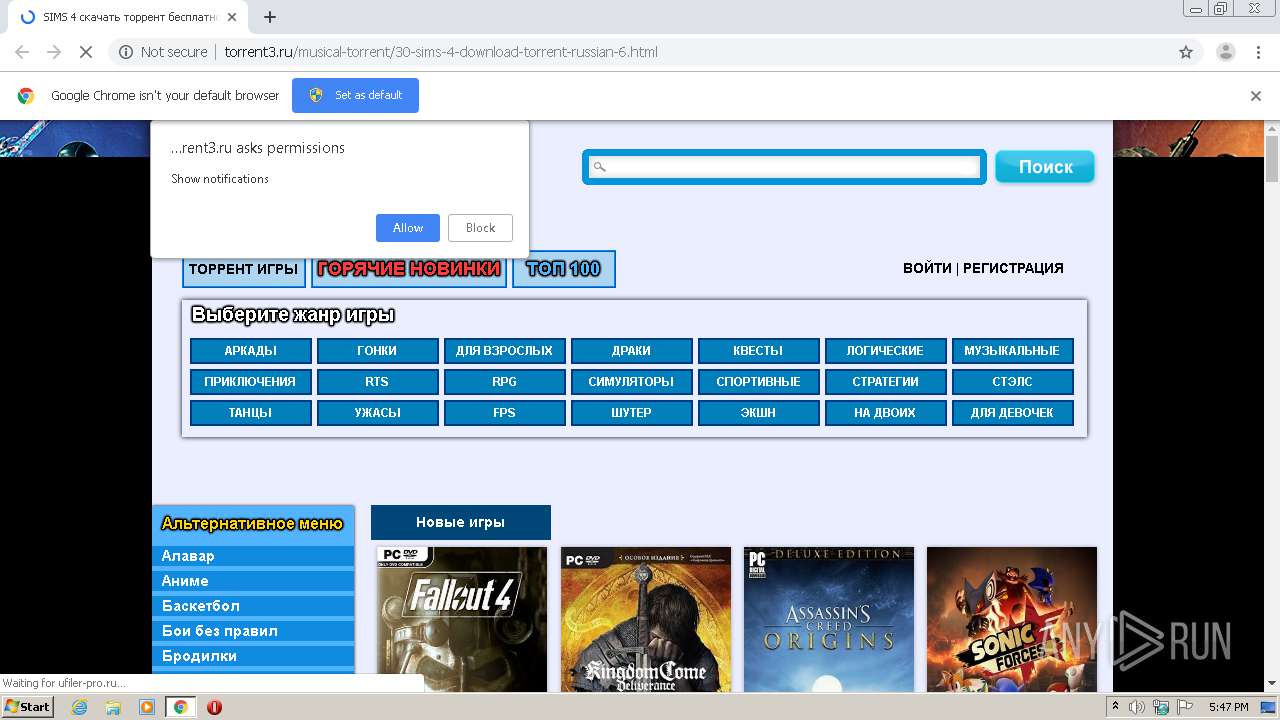
Task: Stop loading the page
Action: click(86, 52)
